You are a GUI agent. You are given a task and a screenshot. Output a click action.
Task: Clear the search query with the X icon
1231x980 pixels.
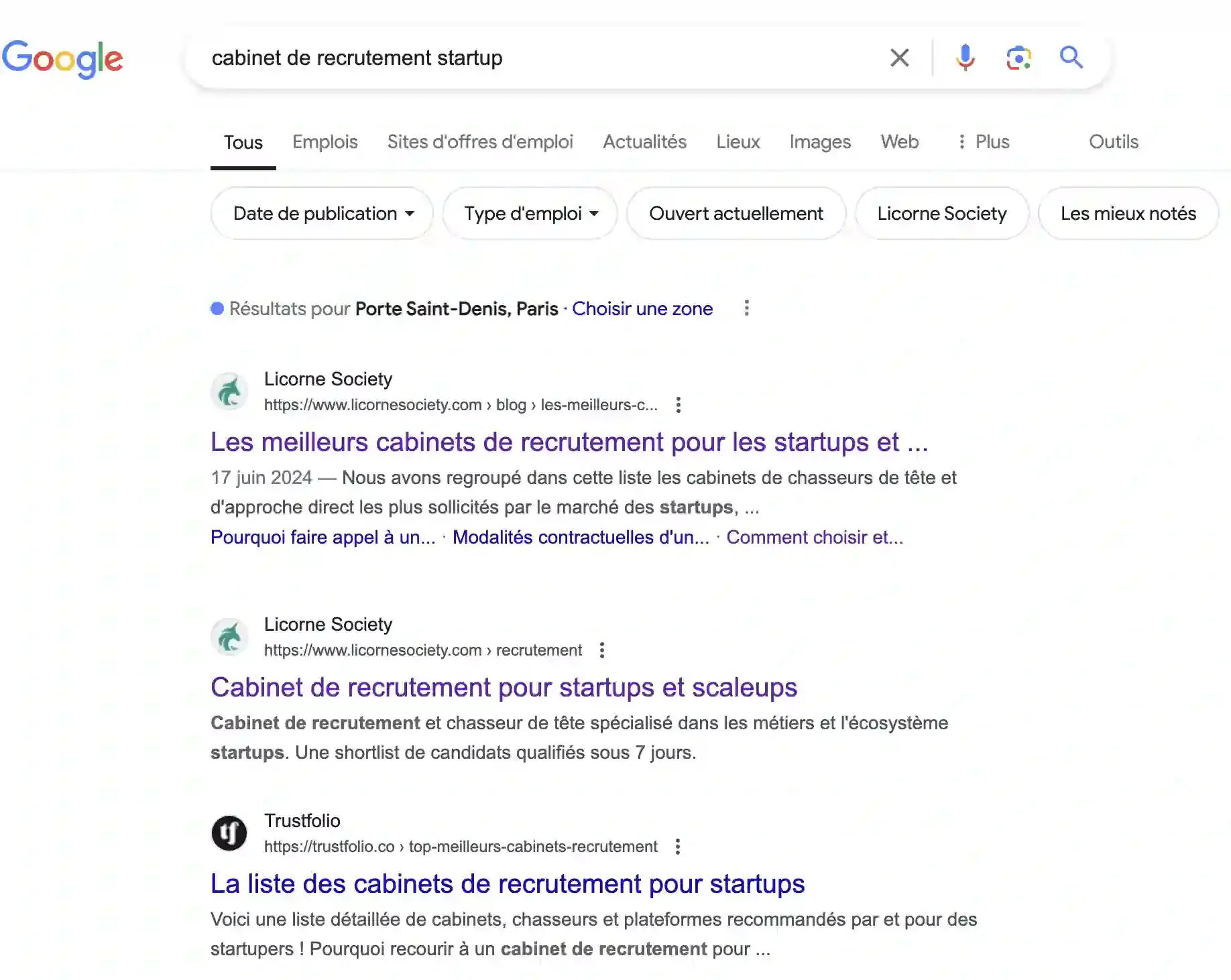(899, 58)
